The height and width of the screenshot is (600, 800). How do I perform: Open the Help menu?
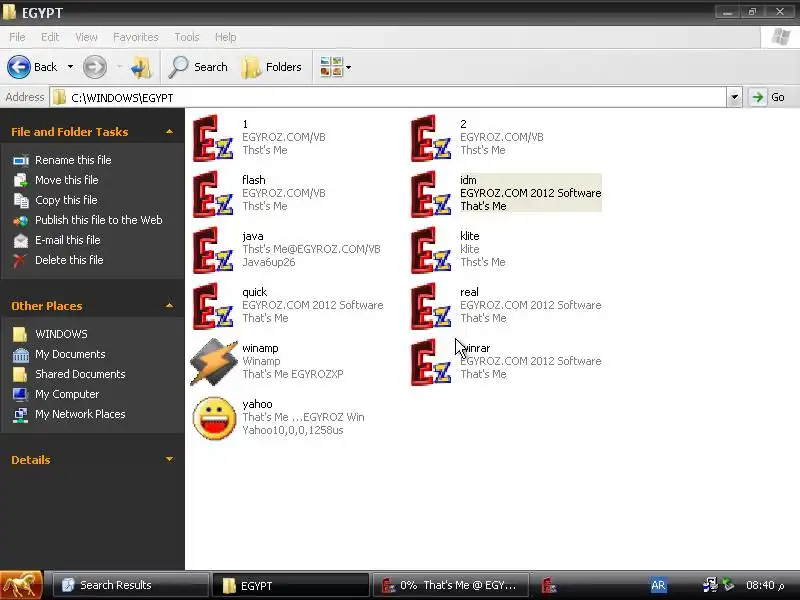point(226,37)
